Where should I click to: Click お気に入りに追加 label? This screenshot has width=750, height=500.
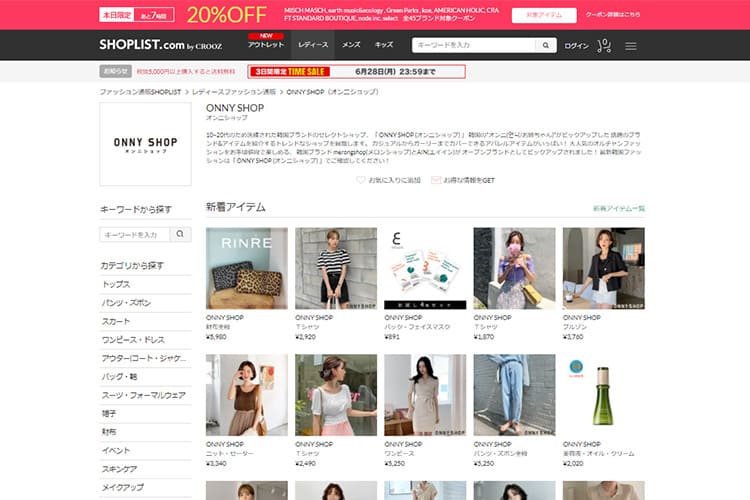[395, 180]
